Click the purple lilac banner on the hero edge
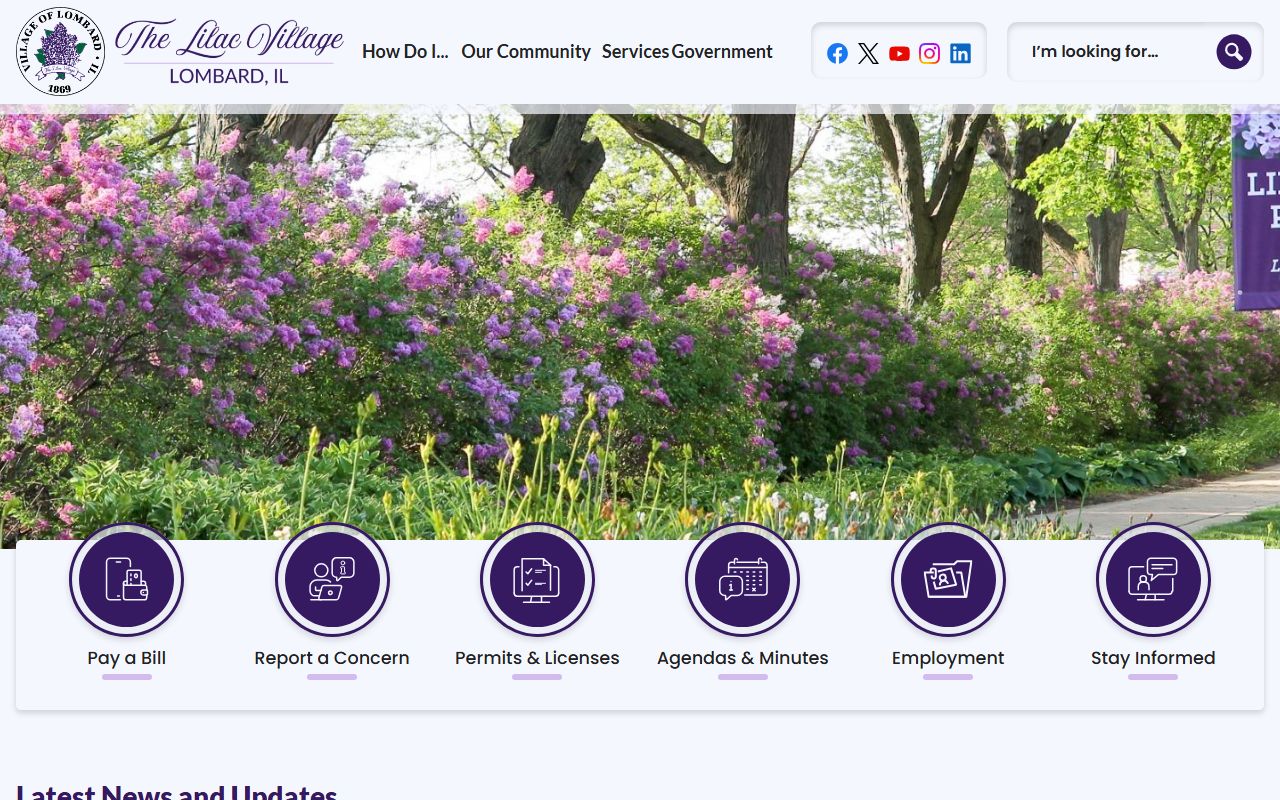Viewport: 1280px width, 800px height. pyautogui.click(x=1256, y=208)
